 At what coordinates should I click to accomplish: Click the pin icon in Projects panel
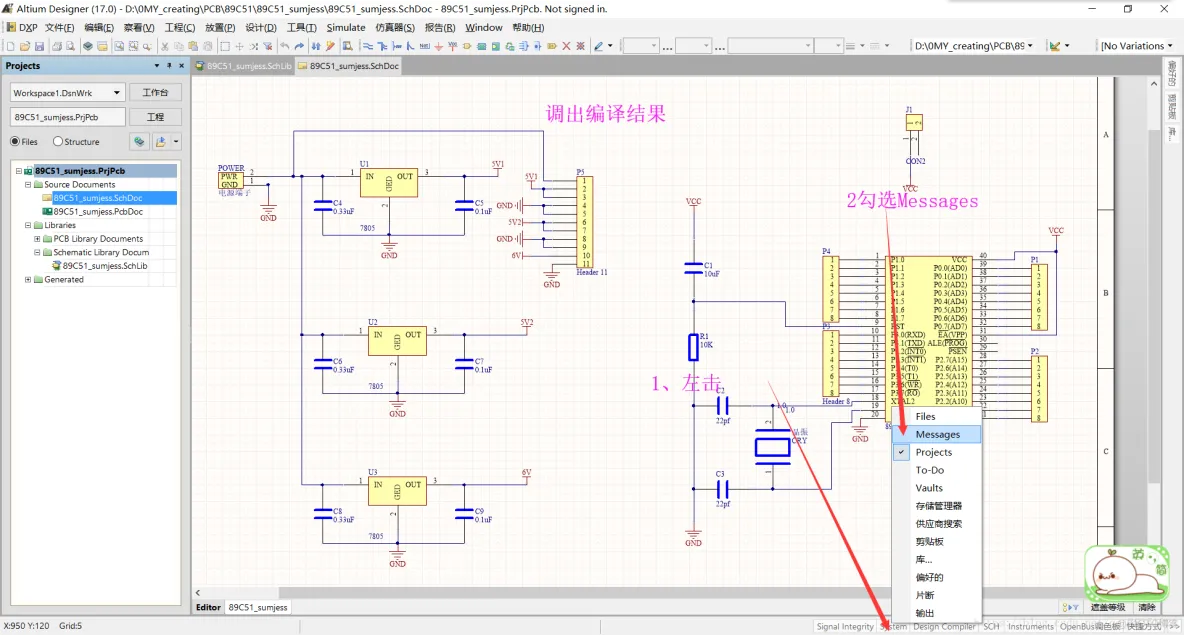[x=169, y=66]
